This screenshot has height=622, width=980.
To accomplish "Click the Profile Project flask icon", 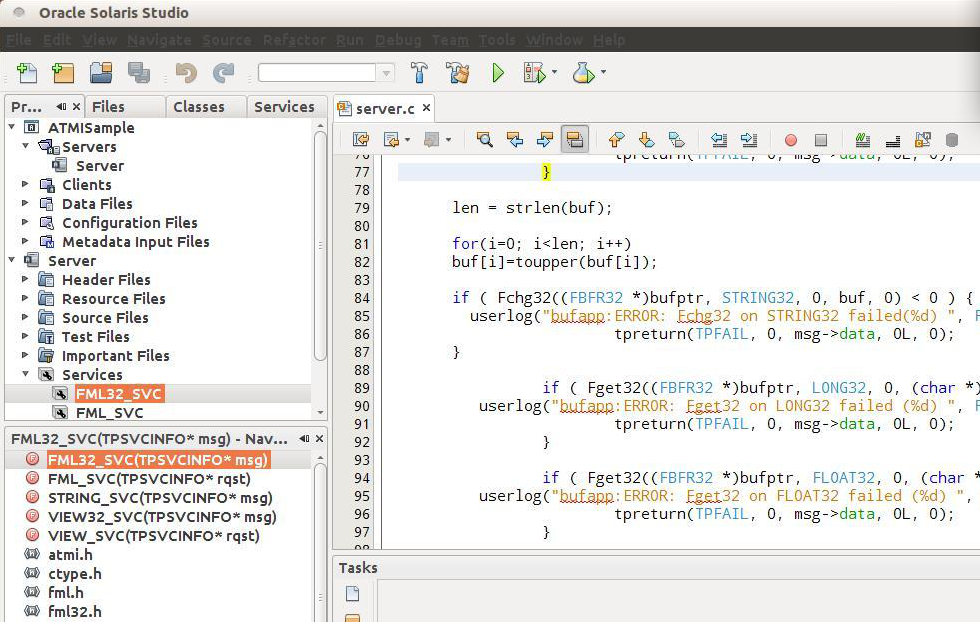I will tap(583, 73).
